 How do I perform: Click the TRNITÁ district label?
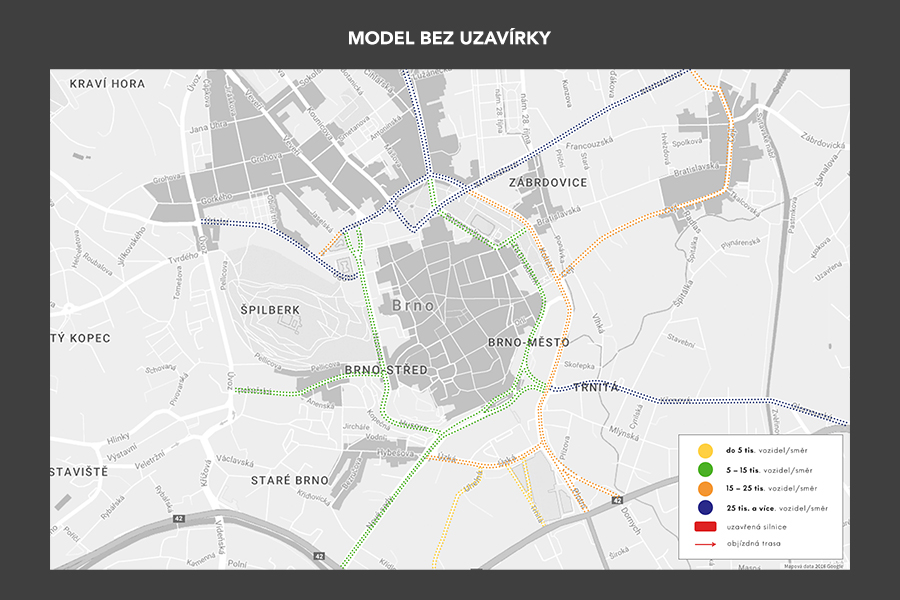pos(599,387)
